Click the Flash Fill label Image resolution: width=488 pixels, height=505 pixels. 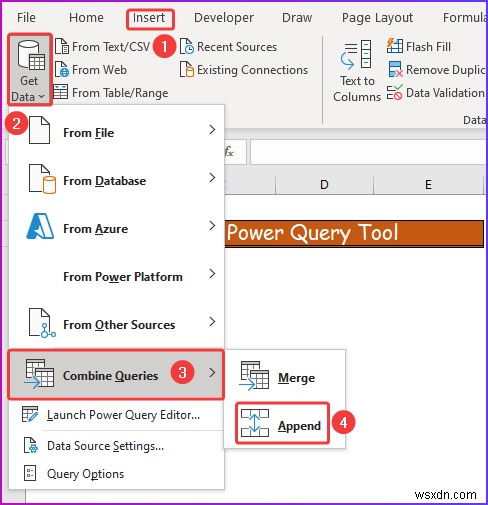[428, 47]
